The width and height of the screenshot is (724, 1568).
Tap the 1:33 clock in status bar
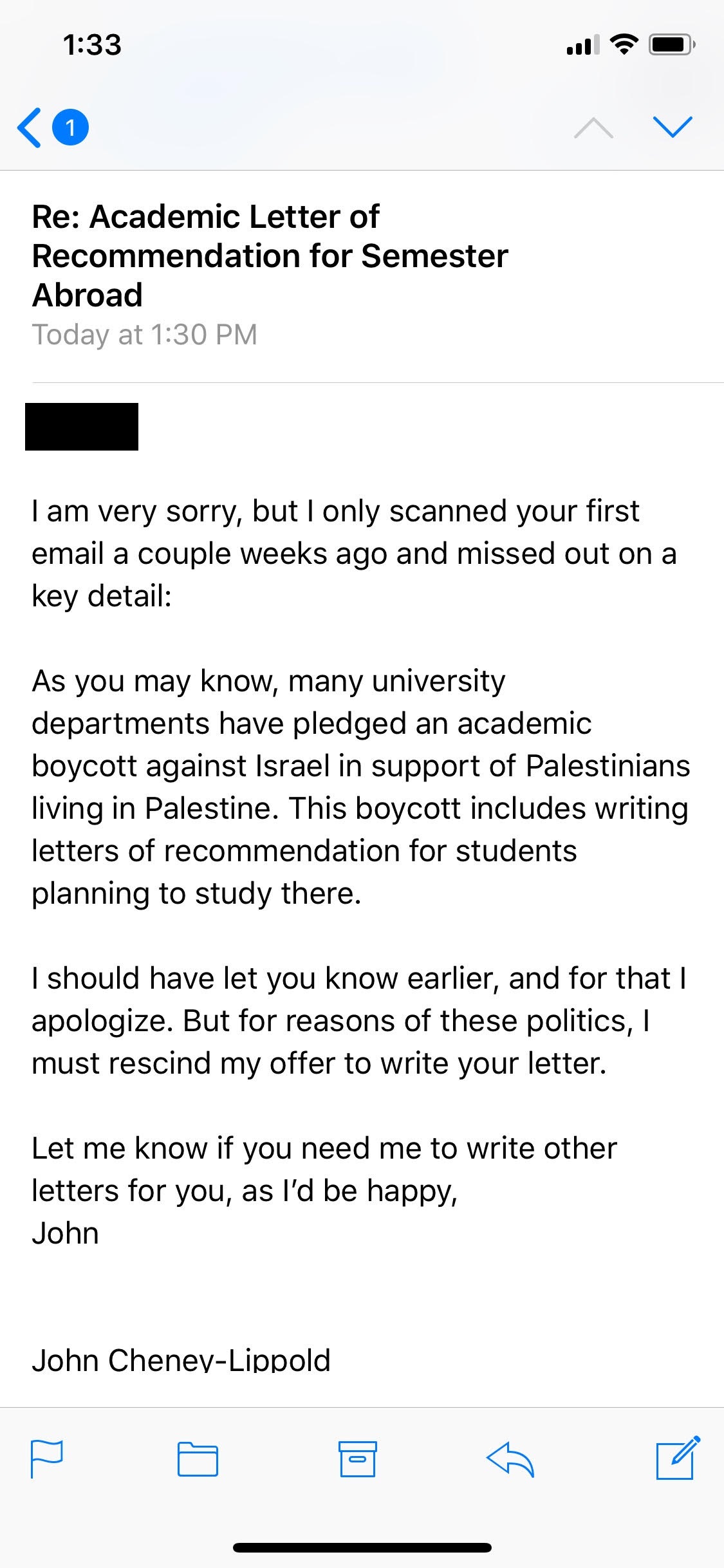(92, 45)
